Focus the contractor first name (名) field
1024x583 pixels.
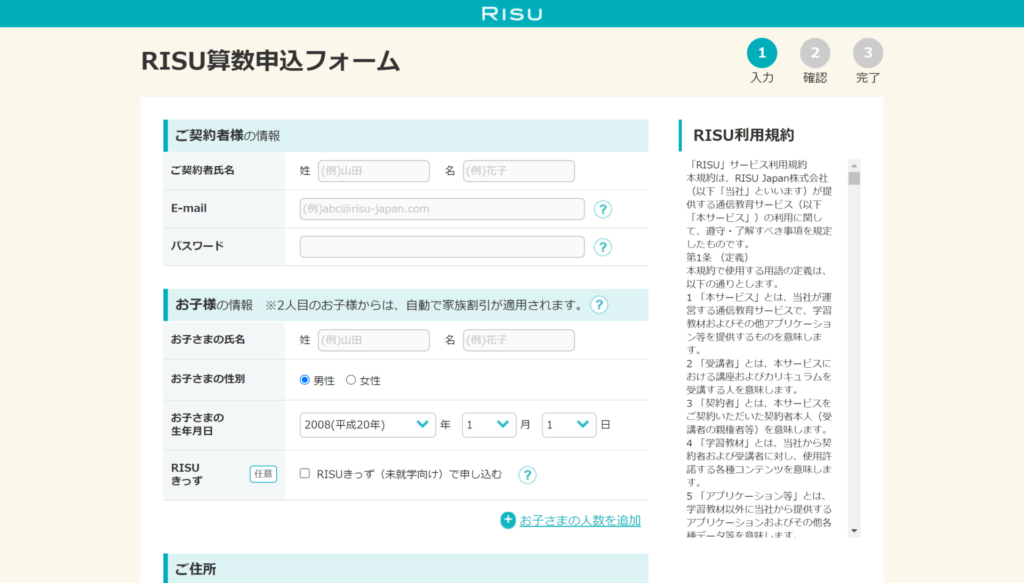(x=519, y=171)
